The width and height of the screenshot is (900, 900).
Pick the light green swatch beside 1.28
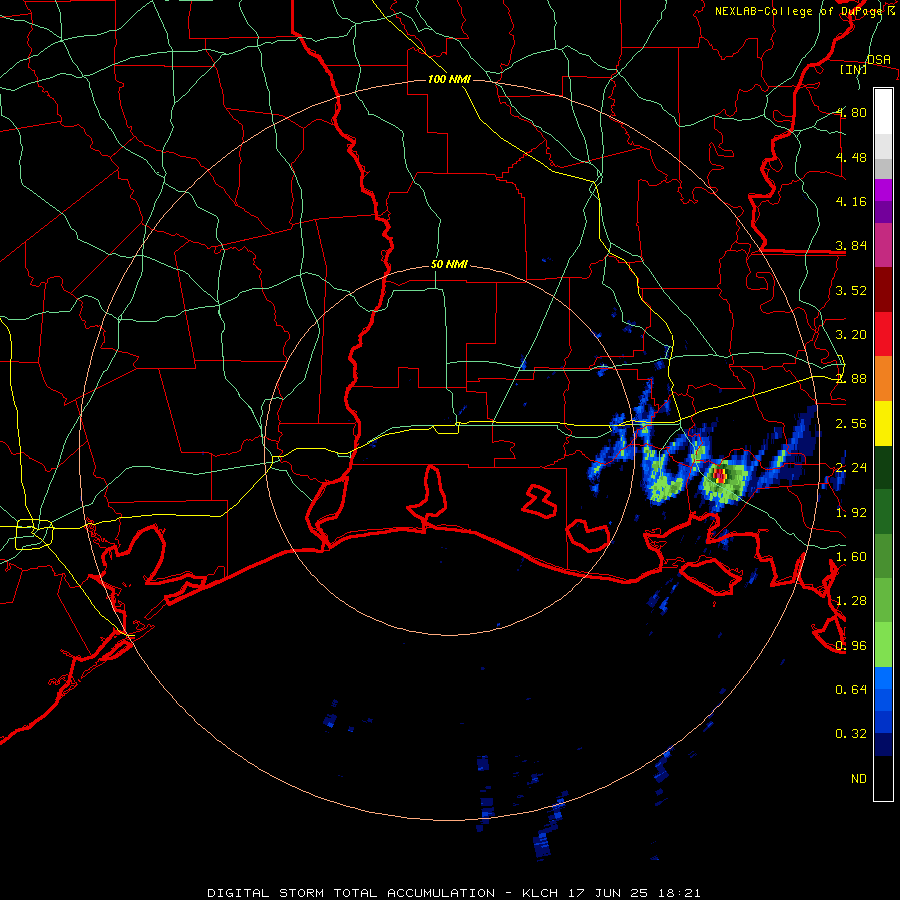[883, 600]
